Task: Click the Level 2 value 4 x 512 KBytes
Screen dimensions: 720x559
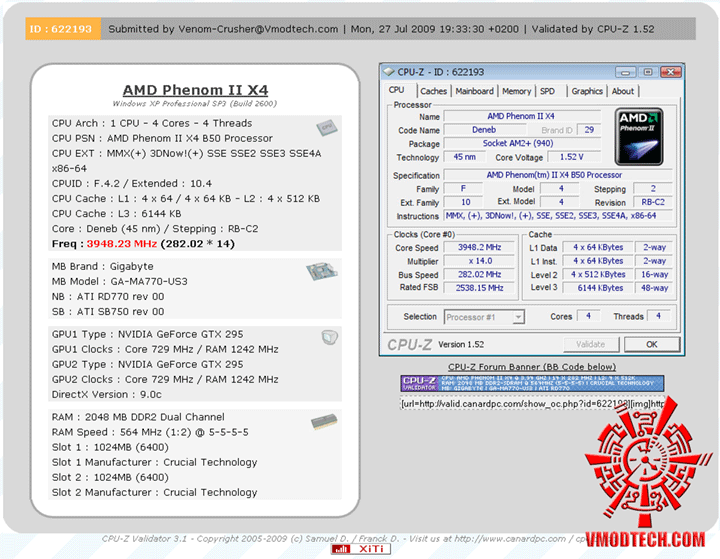Action: pyautogui.click(x=598, y=274)
